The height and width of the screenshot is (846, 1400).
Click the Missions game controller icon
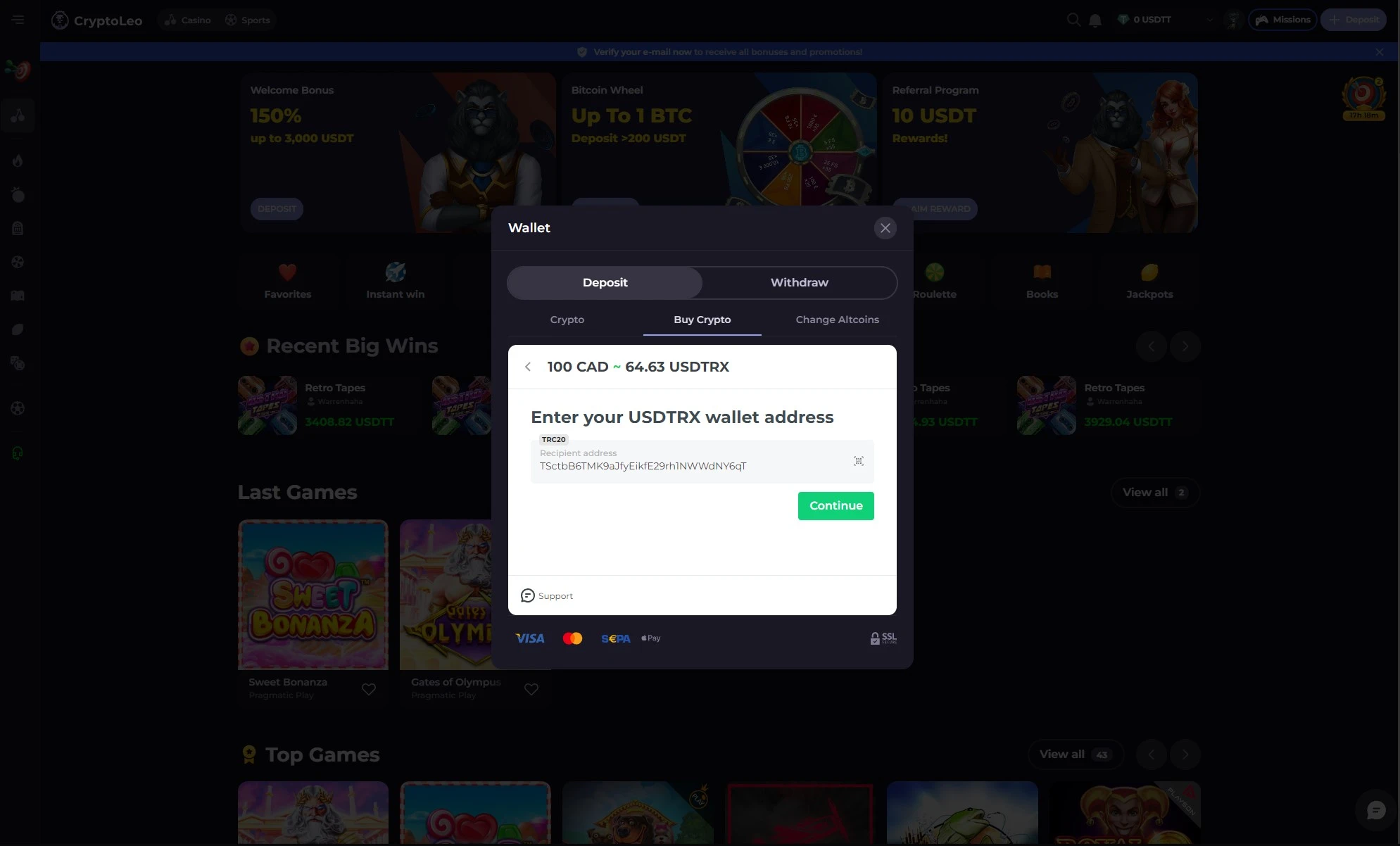(1262, 19)
